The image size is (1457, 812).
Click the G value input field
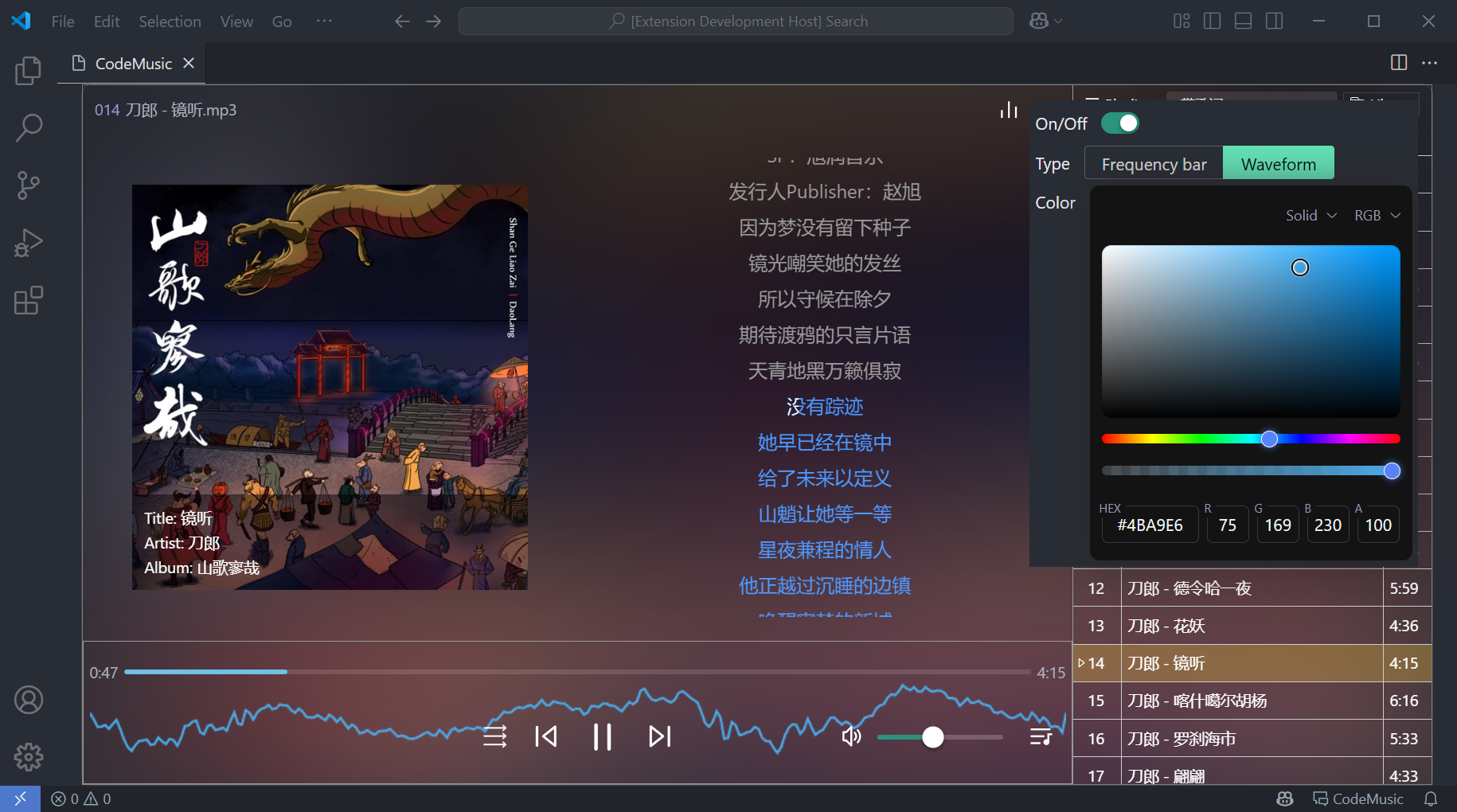pyautogui.click(x=1278, y=525)
